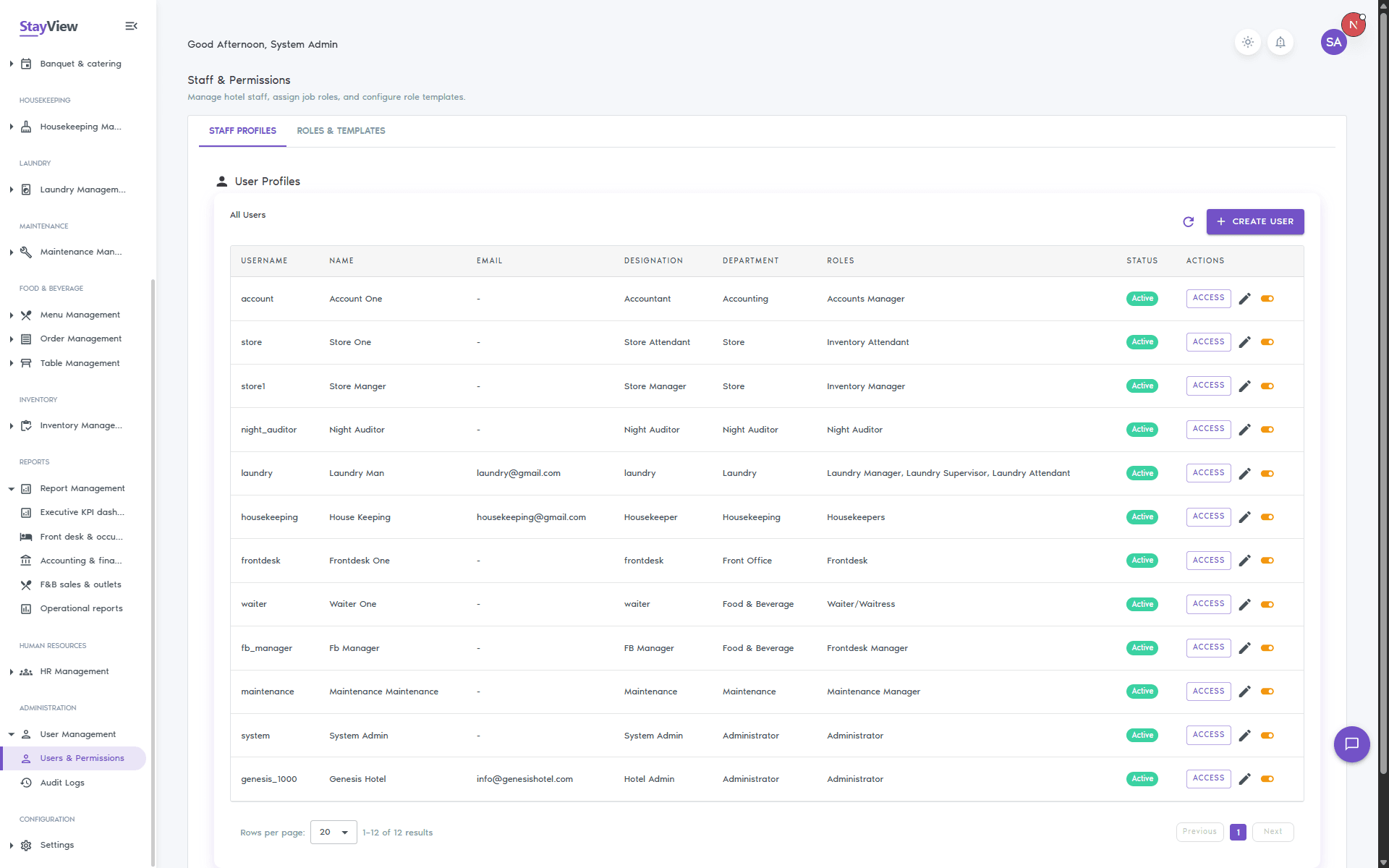Sort by the Username column header
Image resolution: width=1389 pixels, height=868 pixels.
coord(264,260)
